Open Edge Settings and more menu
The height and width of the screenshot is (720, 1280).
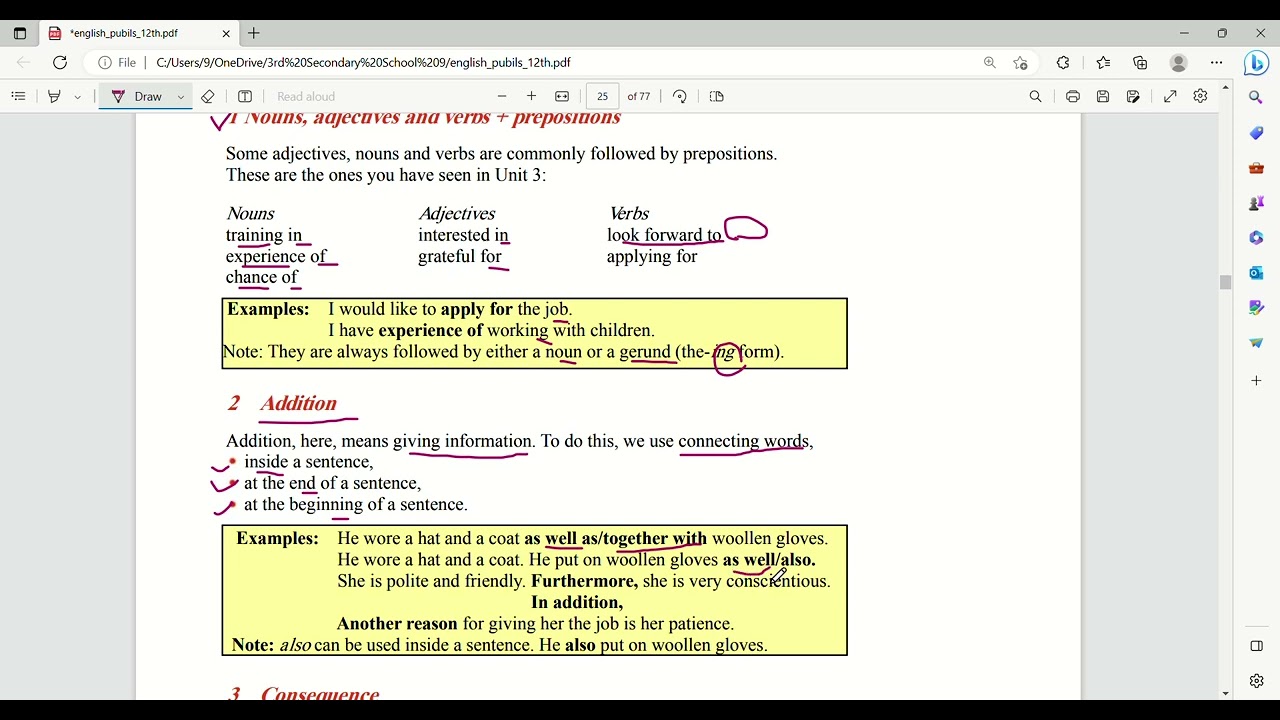[x=1217, y=62]
